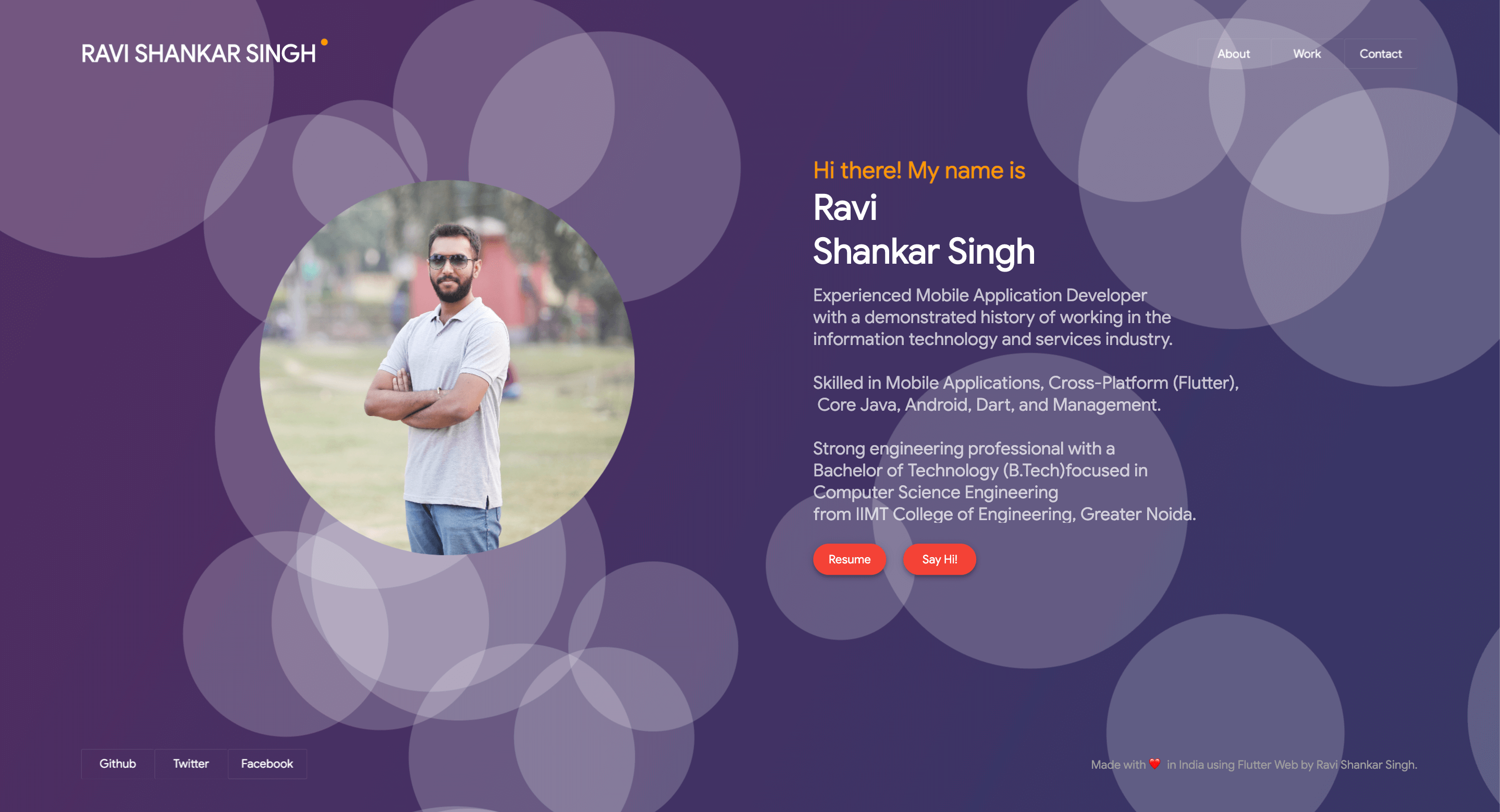Navigate to the About section
The height and width of the screenshot is (812, 1500).
[x=1232, y=54]
